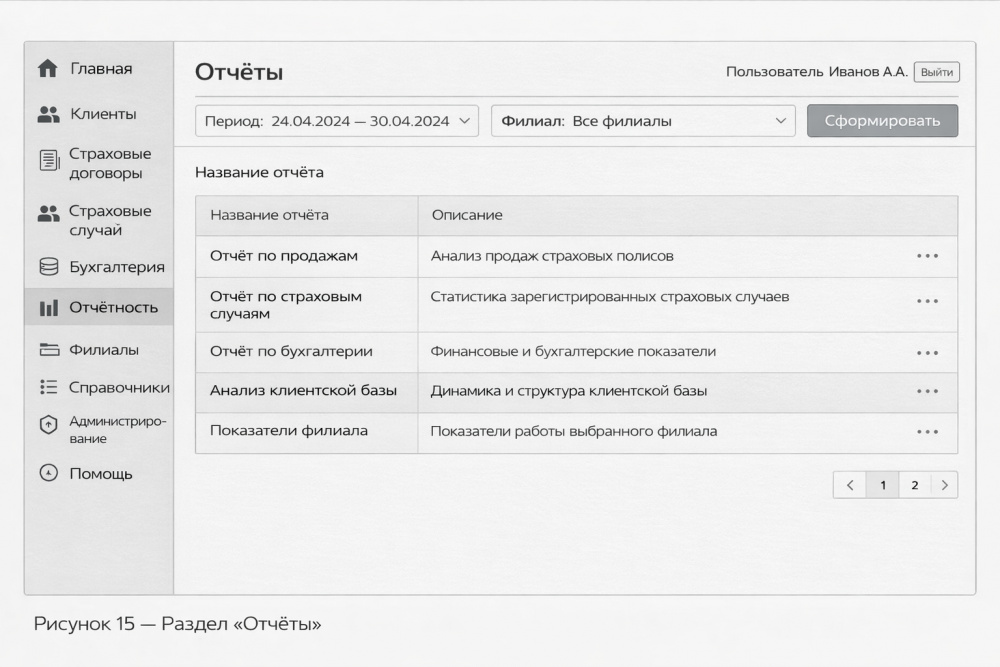1000x667 pixels.
Task: Open the three-dot menu for Показатели филиала row
Action: [927, 432]
